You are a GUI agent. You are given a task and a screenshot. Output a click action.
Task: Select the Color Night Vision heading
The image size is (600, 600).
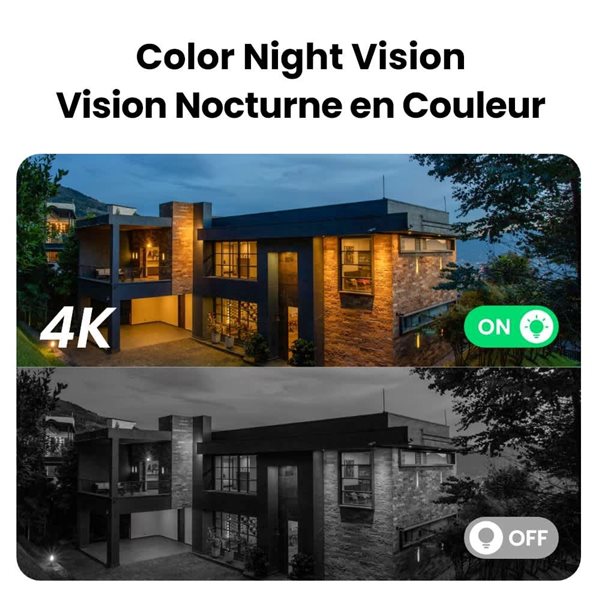300,57
